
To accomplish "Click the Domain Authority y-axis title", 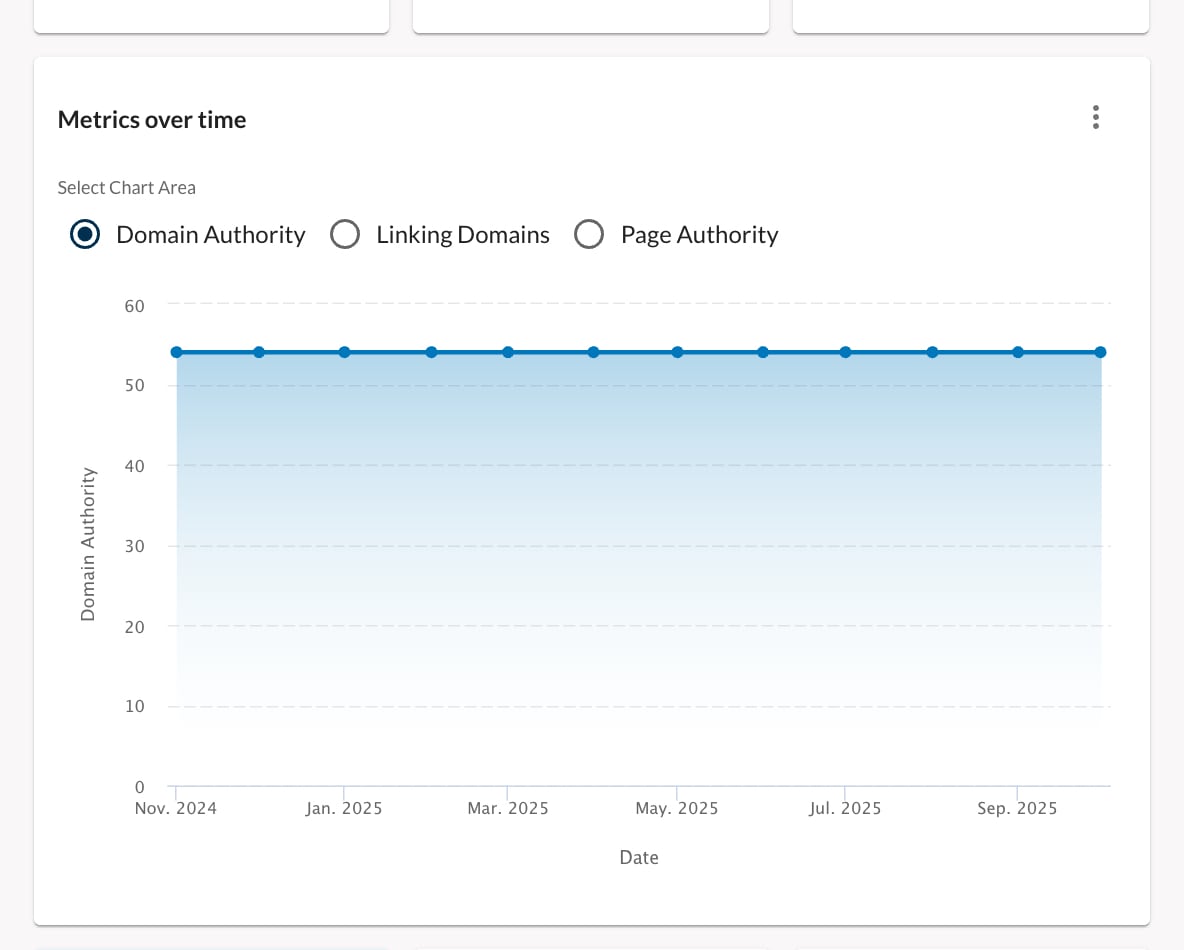I will [x=88, y=544].
